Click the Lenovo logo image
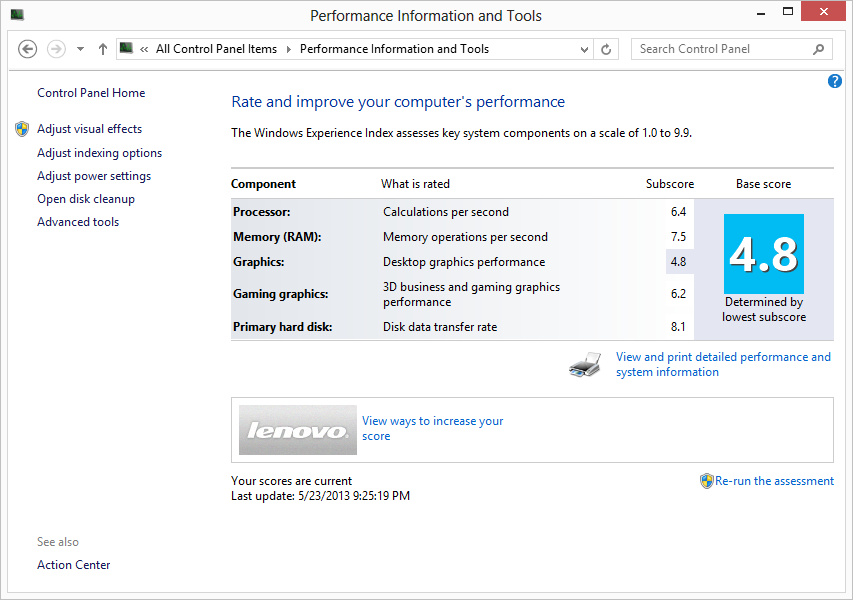Image resolution: width=853 pixels, height=600 pixels. 298,430
